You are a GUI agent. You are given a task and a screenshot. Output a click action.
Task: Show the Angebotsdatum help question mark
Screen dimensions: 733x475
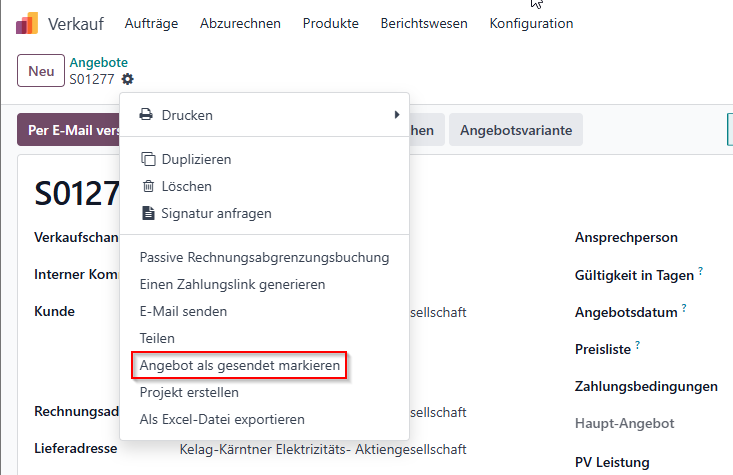click(x=684, y=308)
